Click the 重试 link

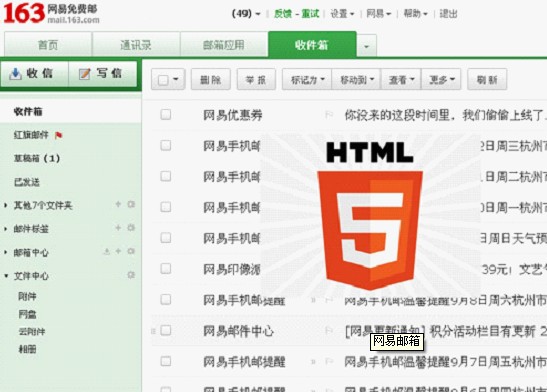pyautogui.click(x=310, y=14)
